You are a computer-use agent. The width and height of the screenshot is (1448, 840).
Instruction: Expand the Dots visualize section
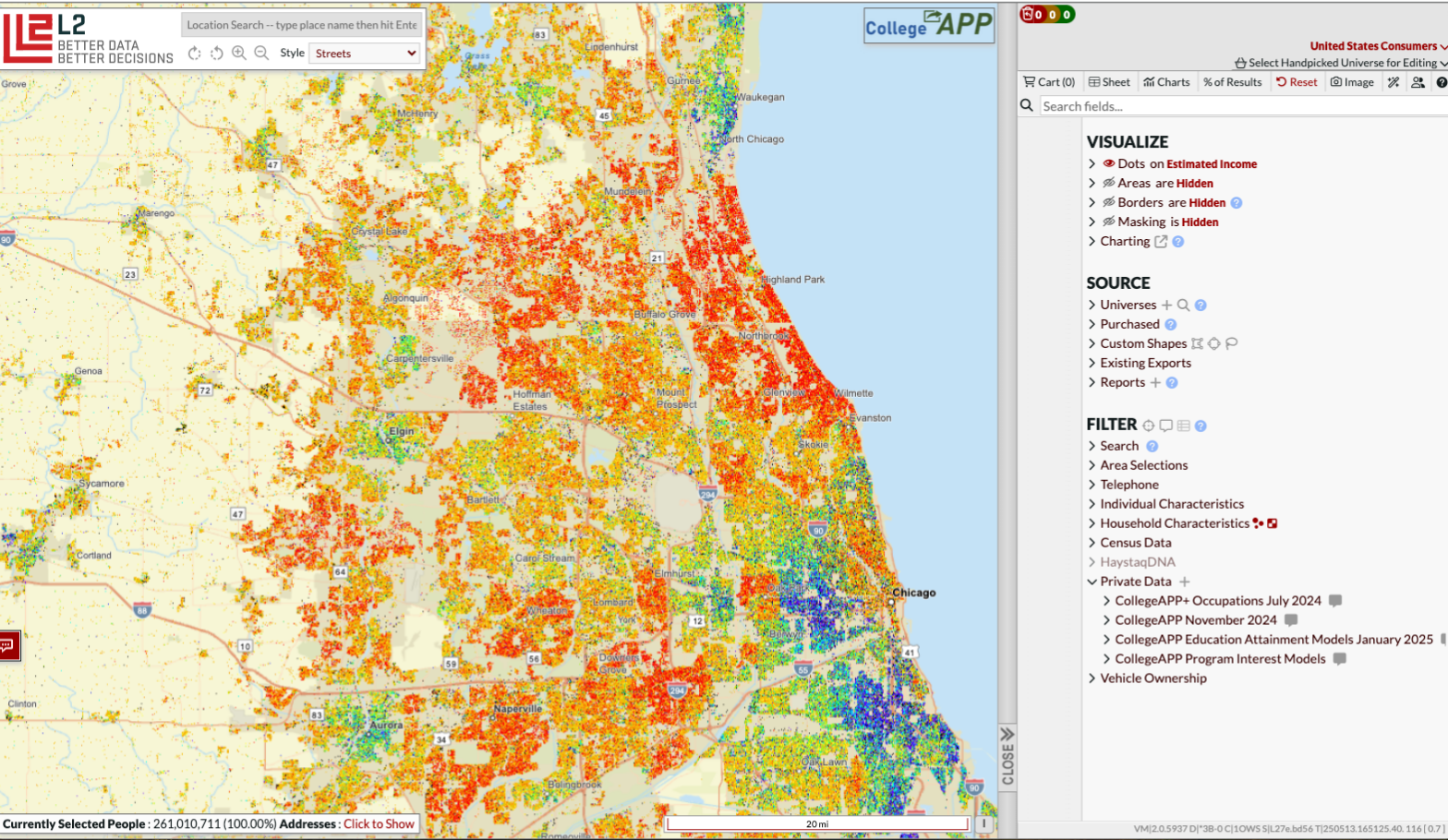click(x=1092, y=163)
